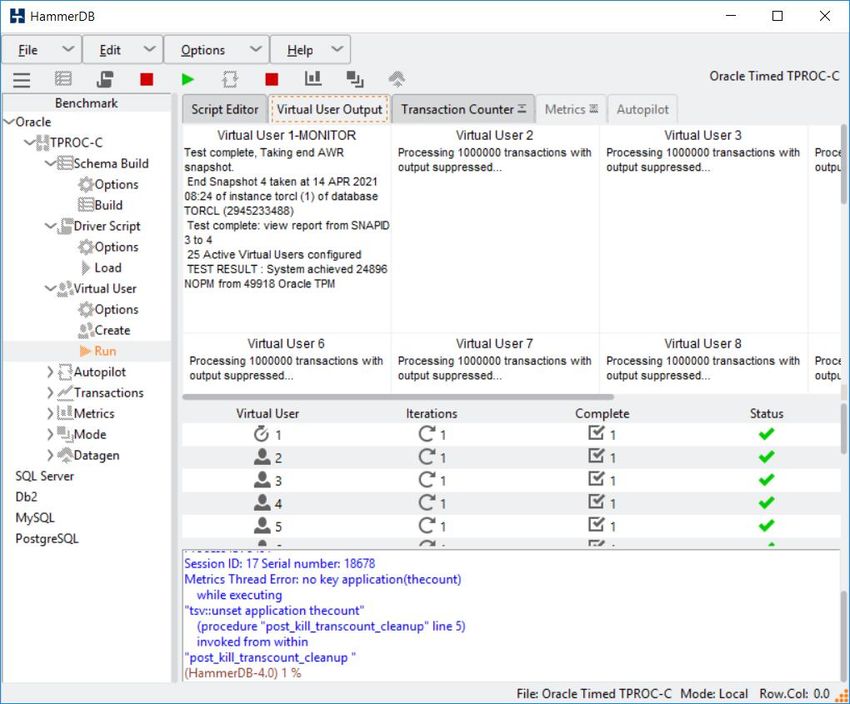850x704 pixels.
Task: Select SQL Server in benchmark tree
Action: [x=44, y=476]
